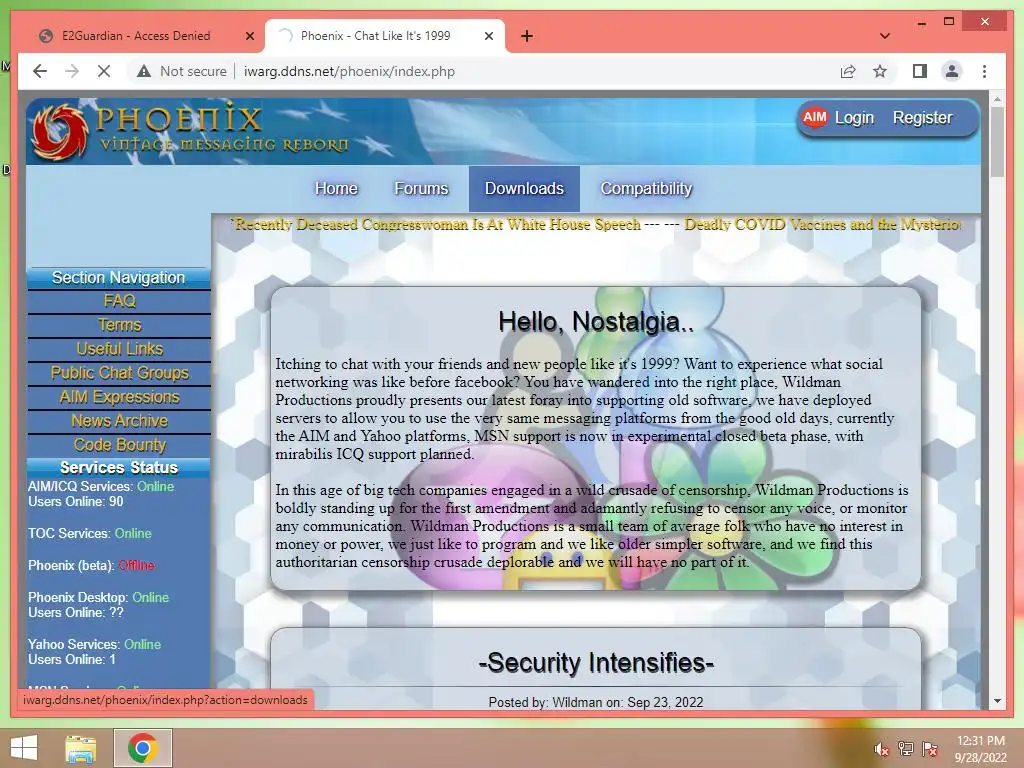The width and height of the screenshot is (1024, 768).
Task: Click the Phoenix (beta): Offline status
Action: click(x=91, y=566)
